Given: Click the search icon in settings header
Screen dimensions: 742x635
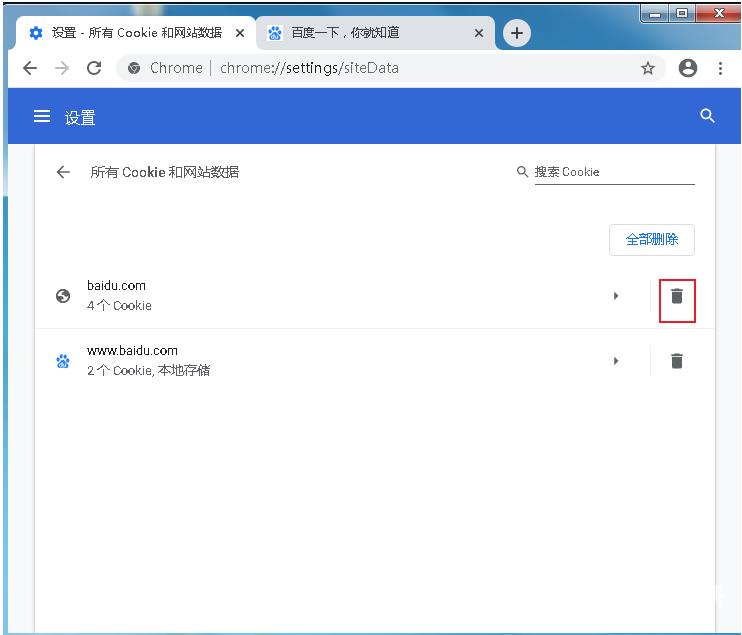Looking at the screenshot, I should tap(707, 116).
